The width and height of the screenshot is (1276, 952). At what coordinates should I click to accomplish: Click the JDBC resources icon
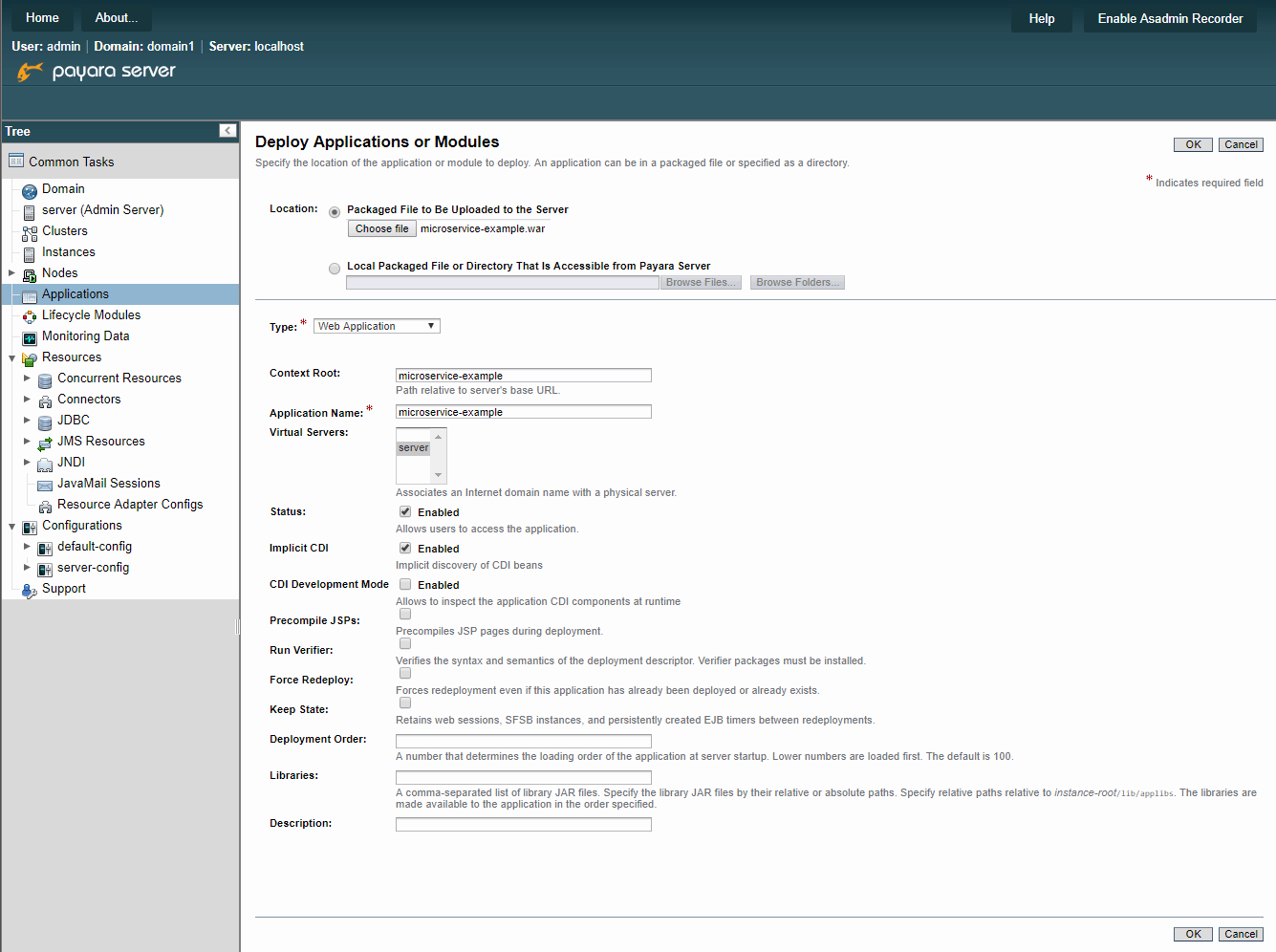[x=45, y=420]
